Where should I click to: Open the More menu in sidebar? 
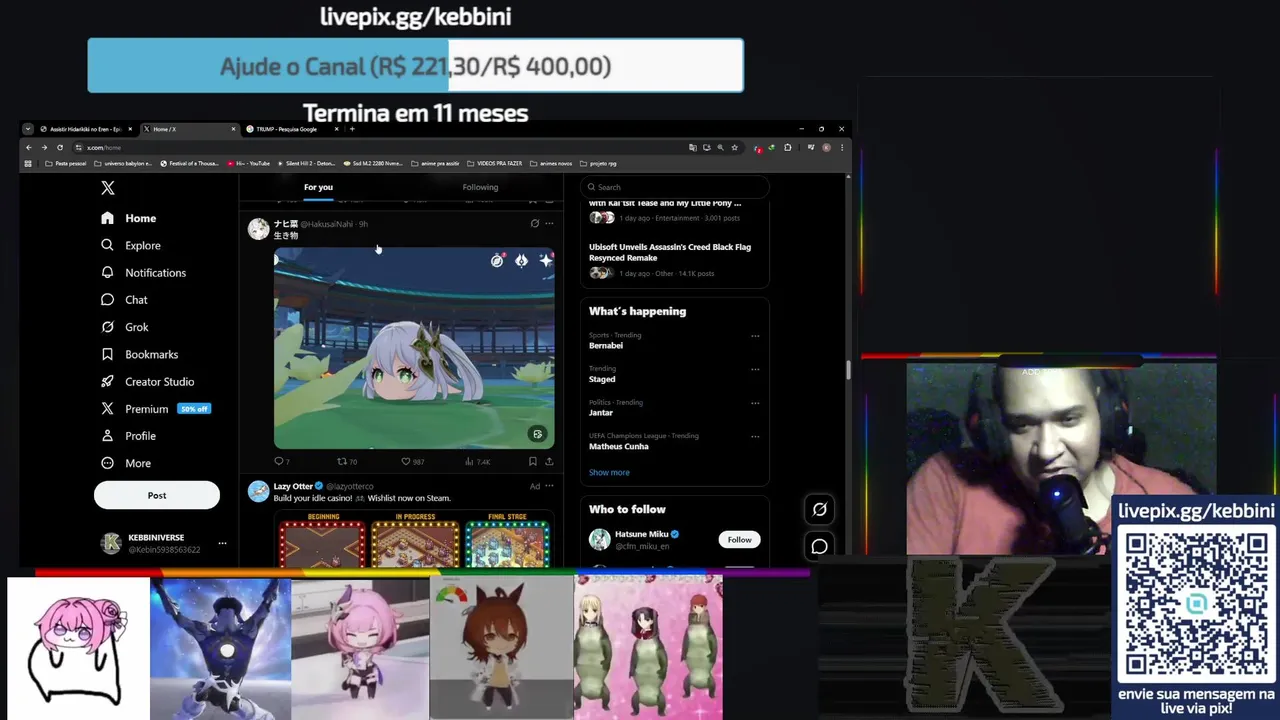[126, 463]
